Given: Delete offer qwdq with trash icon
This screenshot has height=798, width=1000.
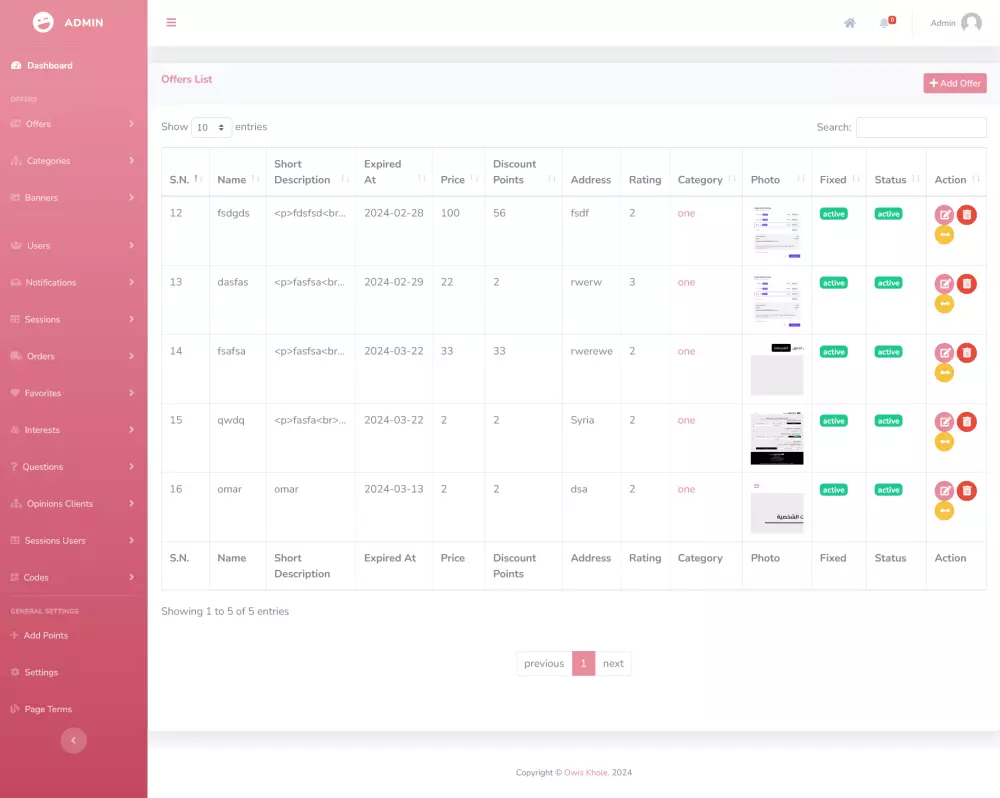Looking at the screenshot, I should click(967, 422).
